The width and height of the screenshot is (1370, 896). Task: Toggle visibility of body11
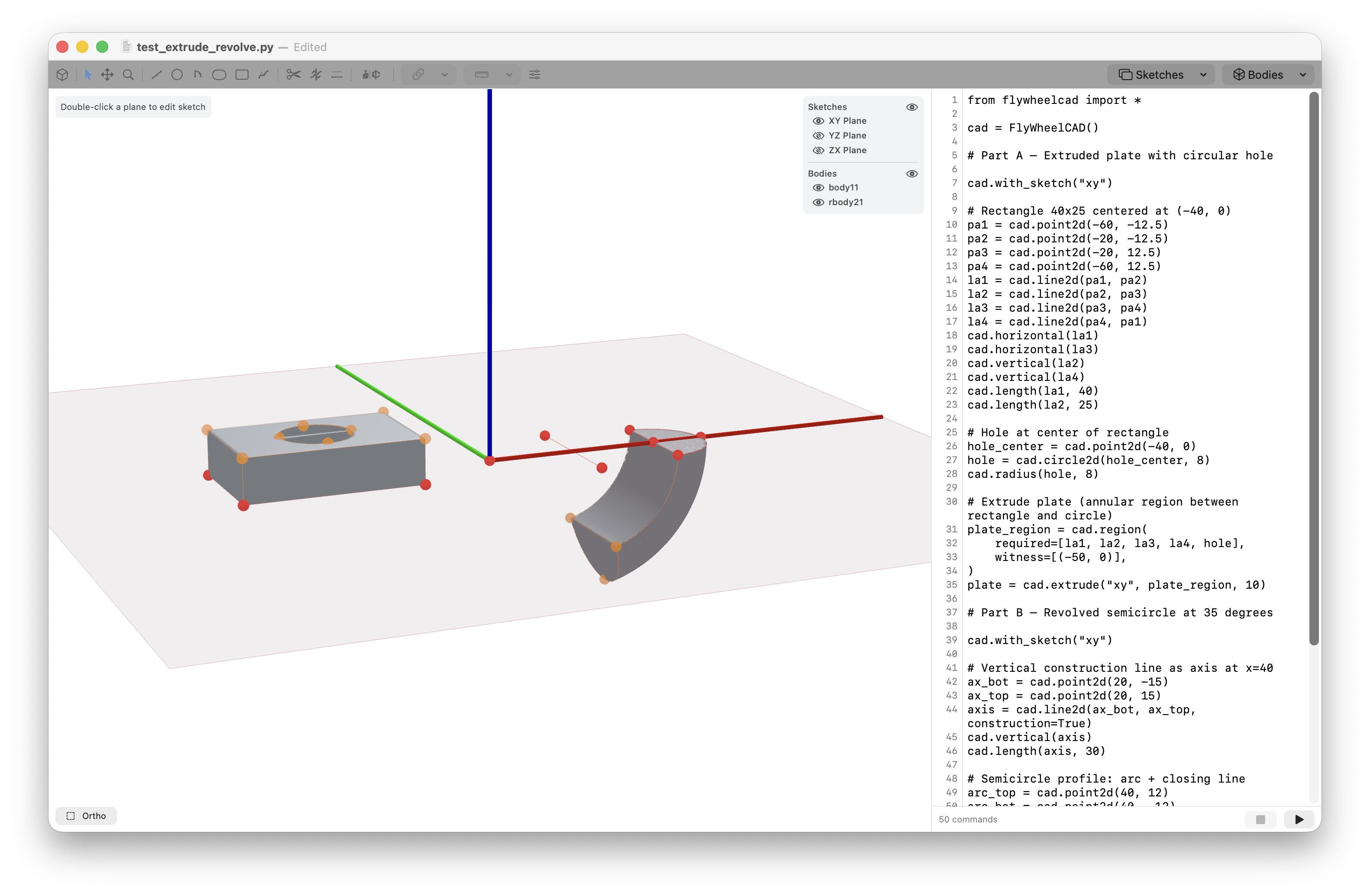[x=818, y=187]
